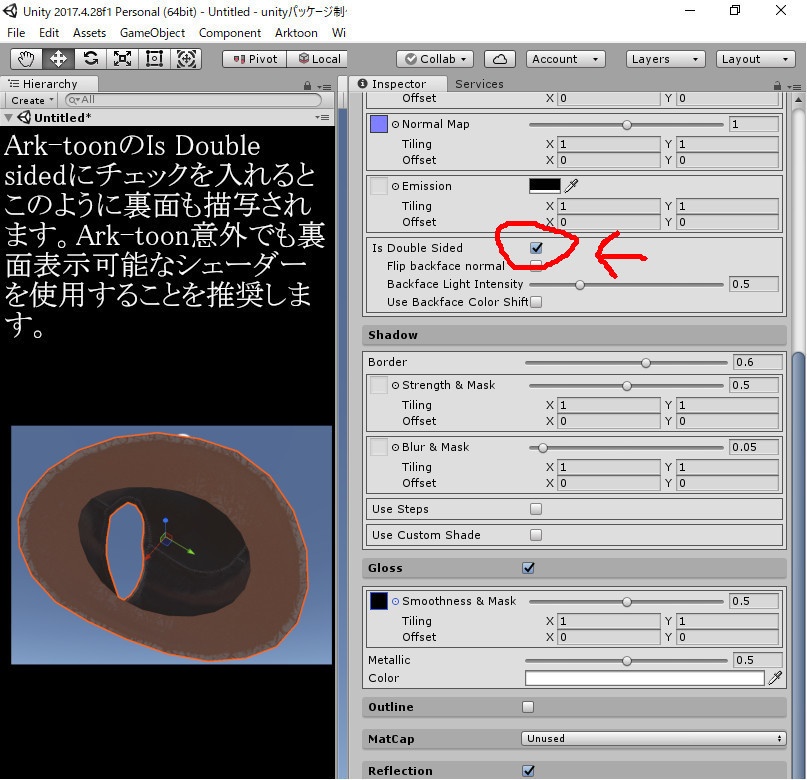This screenshot has width=807, height=780.
Task: Click the Emission texture picker circle
Action: [x=395, y=186]
